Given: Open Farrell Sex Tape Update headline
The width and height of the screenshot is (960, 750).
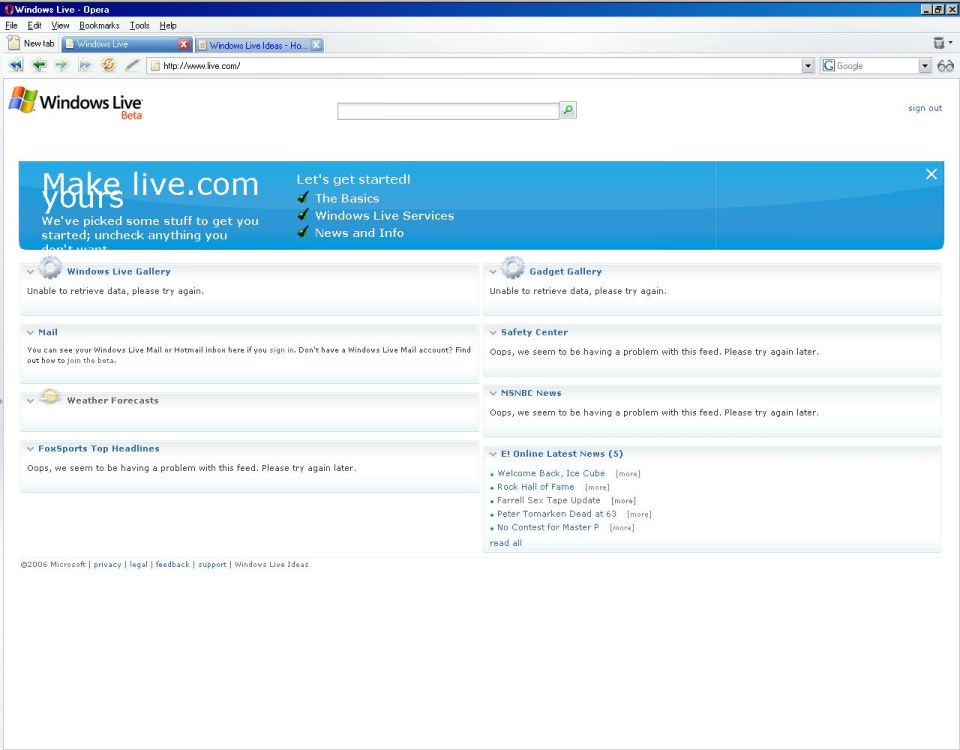Looking at the screenshot, I should tap(549, 500).
